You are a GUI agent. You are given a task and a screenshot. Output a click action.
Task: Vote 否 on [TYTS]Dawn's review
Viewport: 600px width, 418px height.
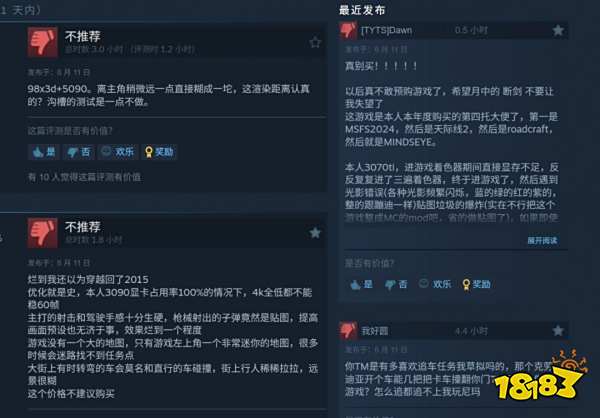pyautogui.click(x=396, y=284)
